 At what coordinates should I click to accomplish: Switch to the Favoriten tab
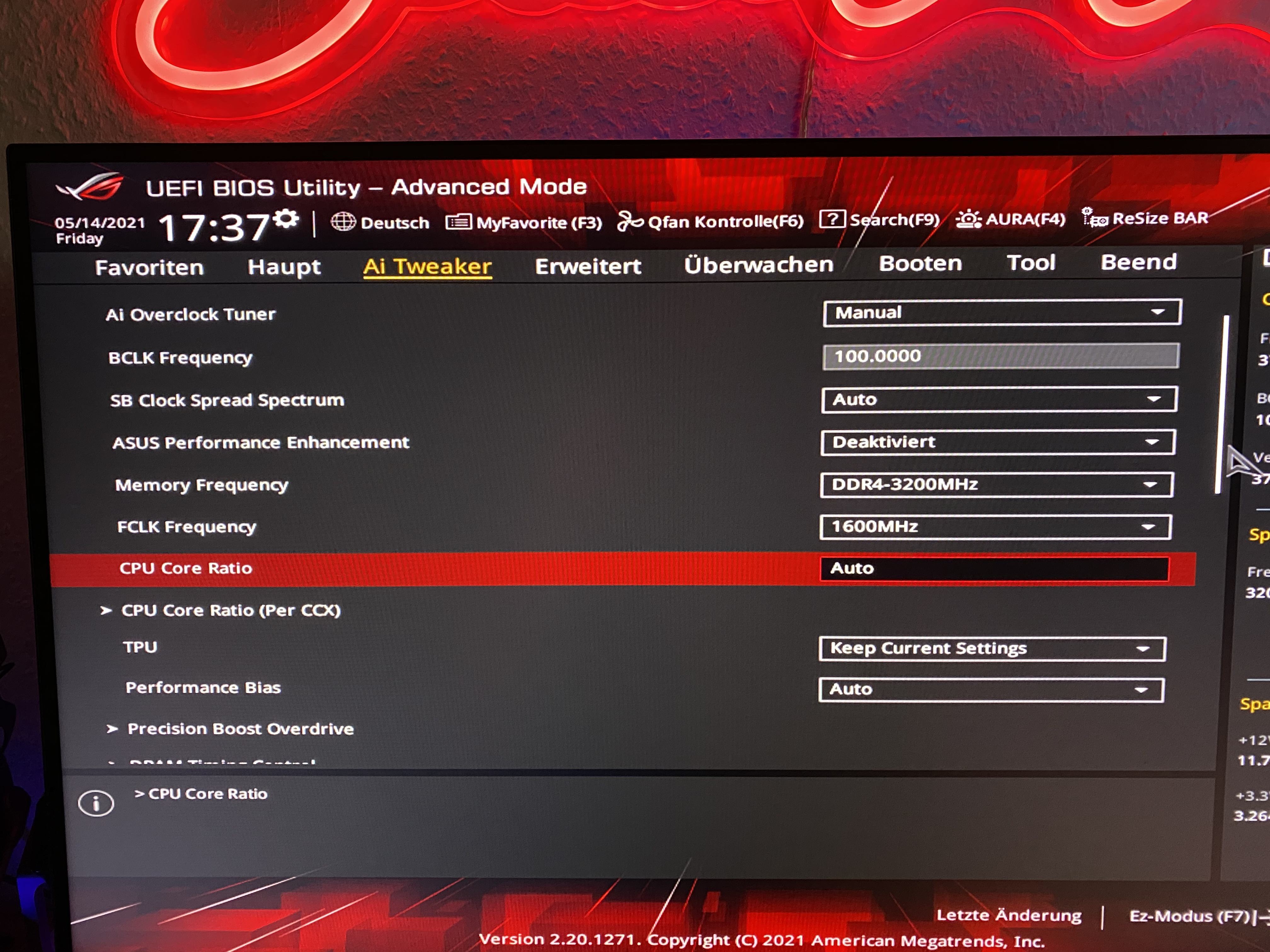pyautogui.click(x=149, y=267)
